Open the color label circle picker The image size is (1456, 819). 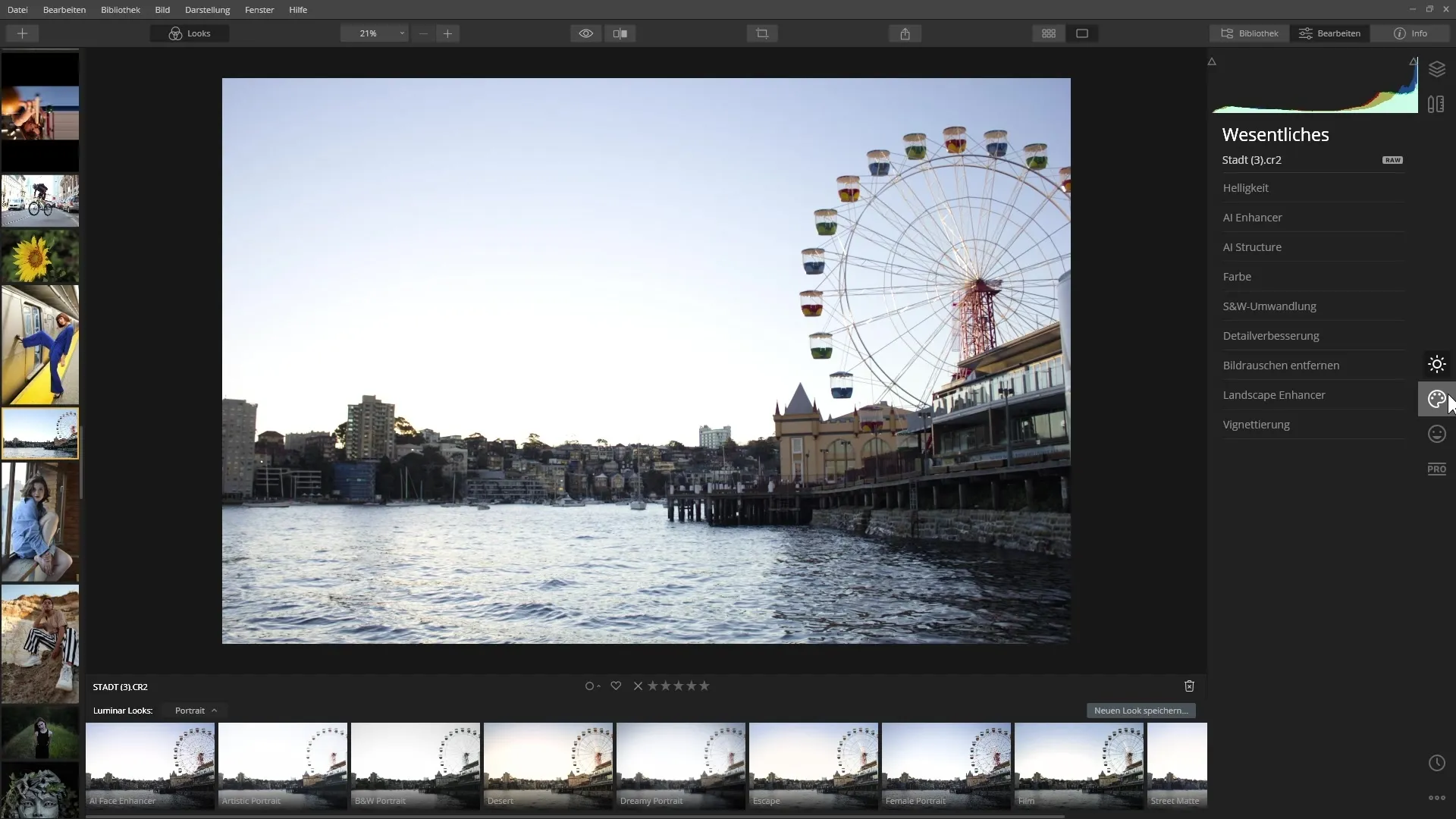591,686
